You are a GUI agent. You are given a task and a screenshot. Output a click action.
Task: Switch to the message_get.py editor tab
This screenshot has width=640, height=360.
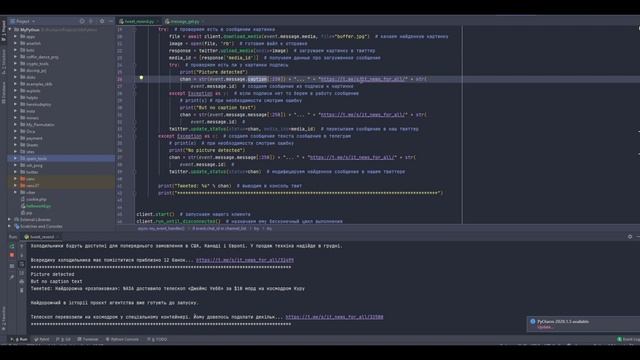(x=184, y=21)
